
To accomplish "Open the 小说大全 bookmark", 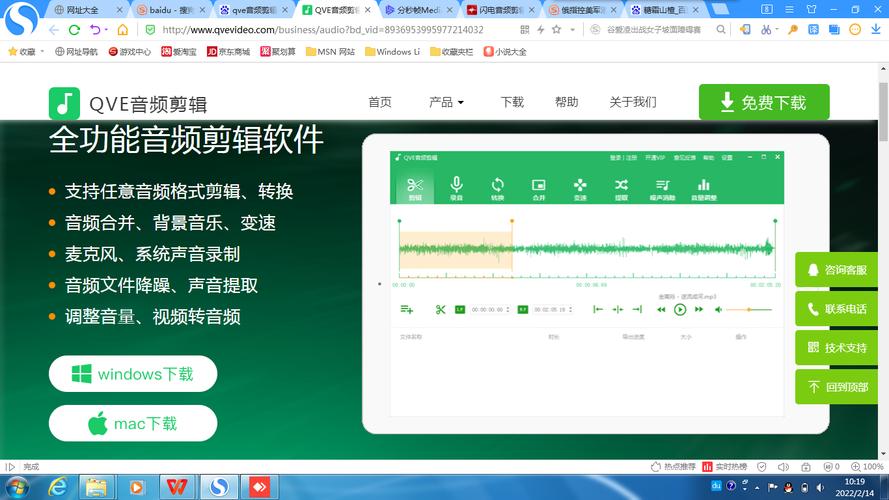I will coord(505,52).
